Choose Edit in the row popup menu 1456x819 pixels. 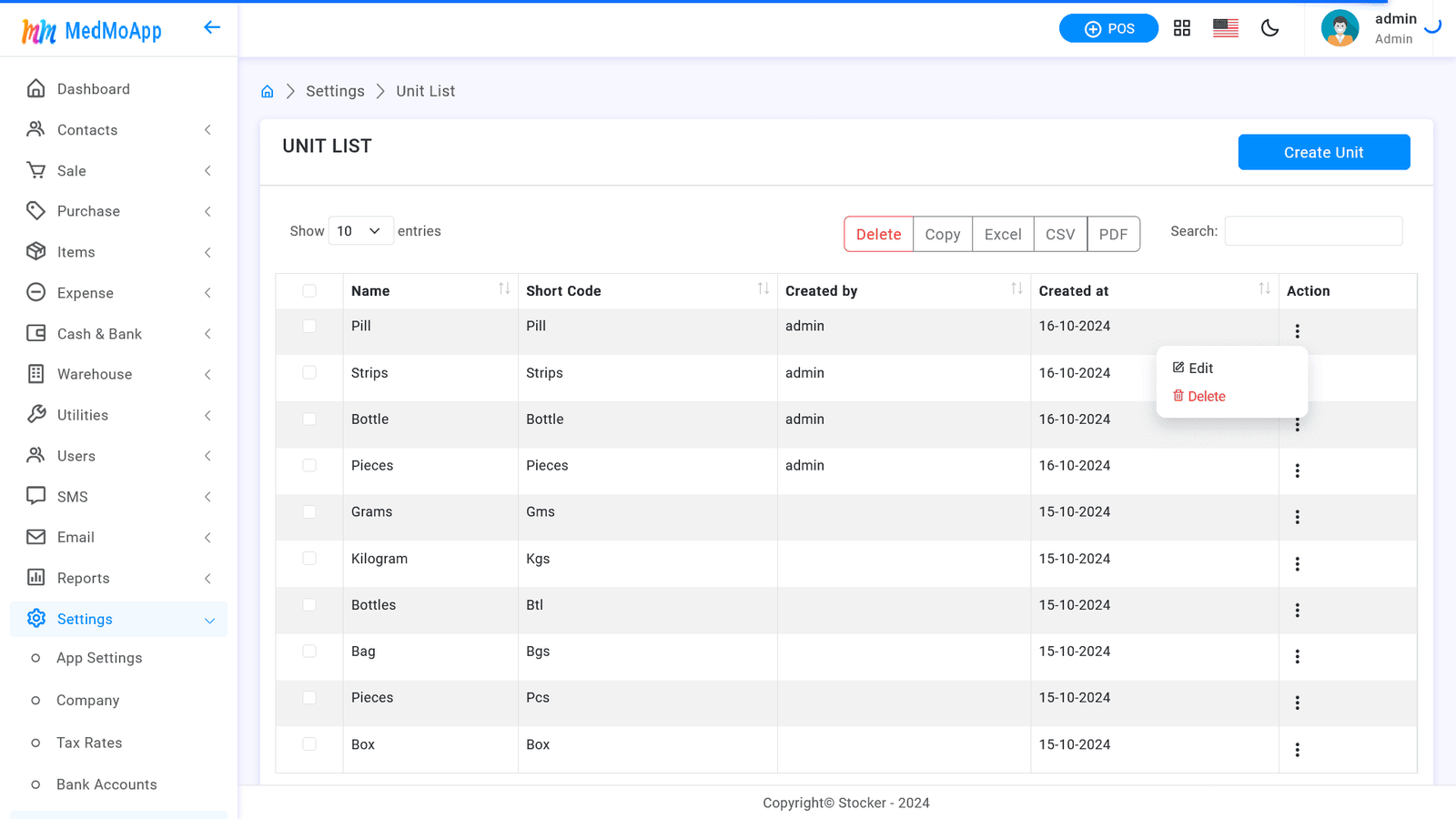[x=1193, y=368]
